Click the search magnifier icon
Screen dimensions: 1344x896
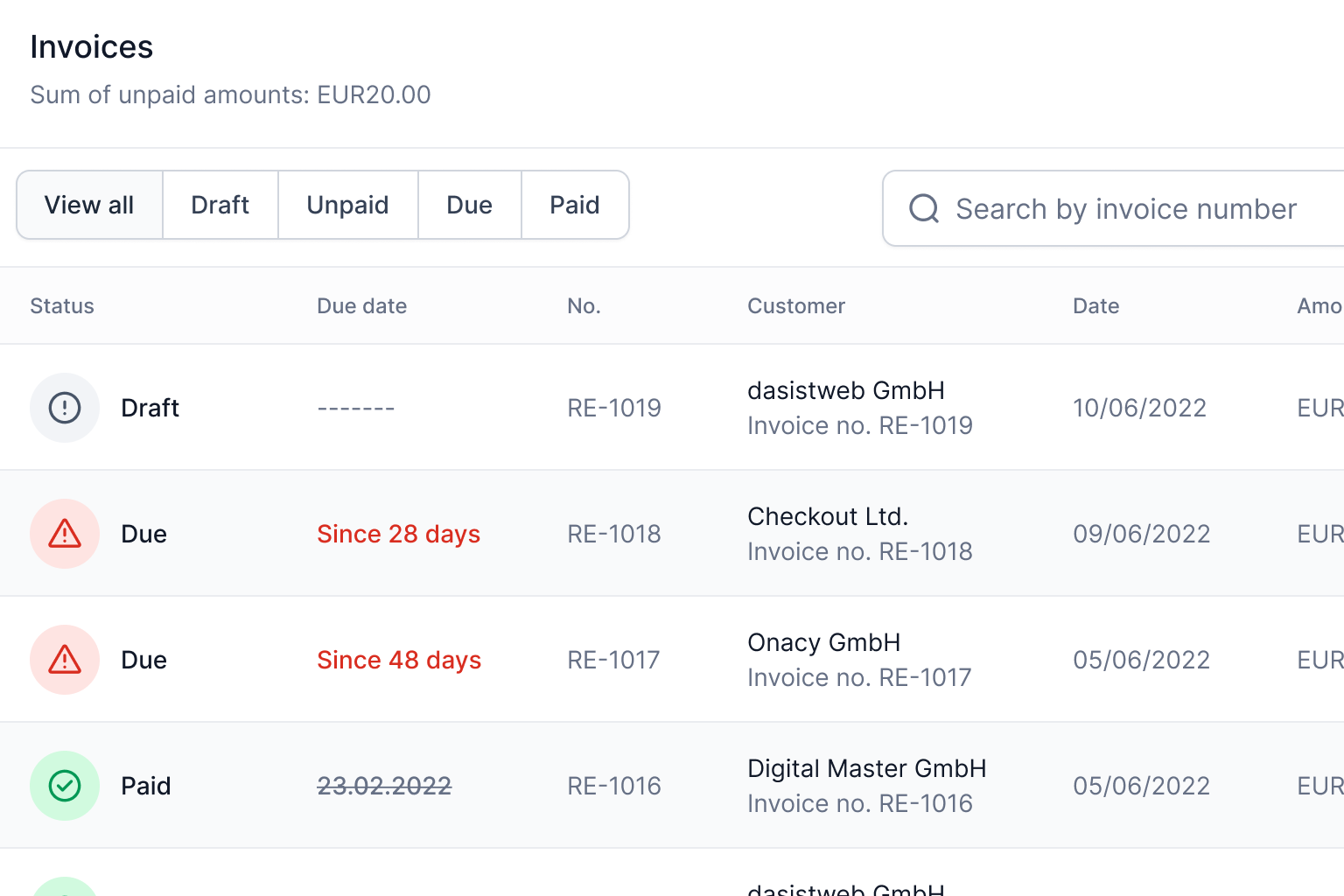point(924,209)
